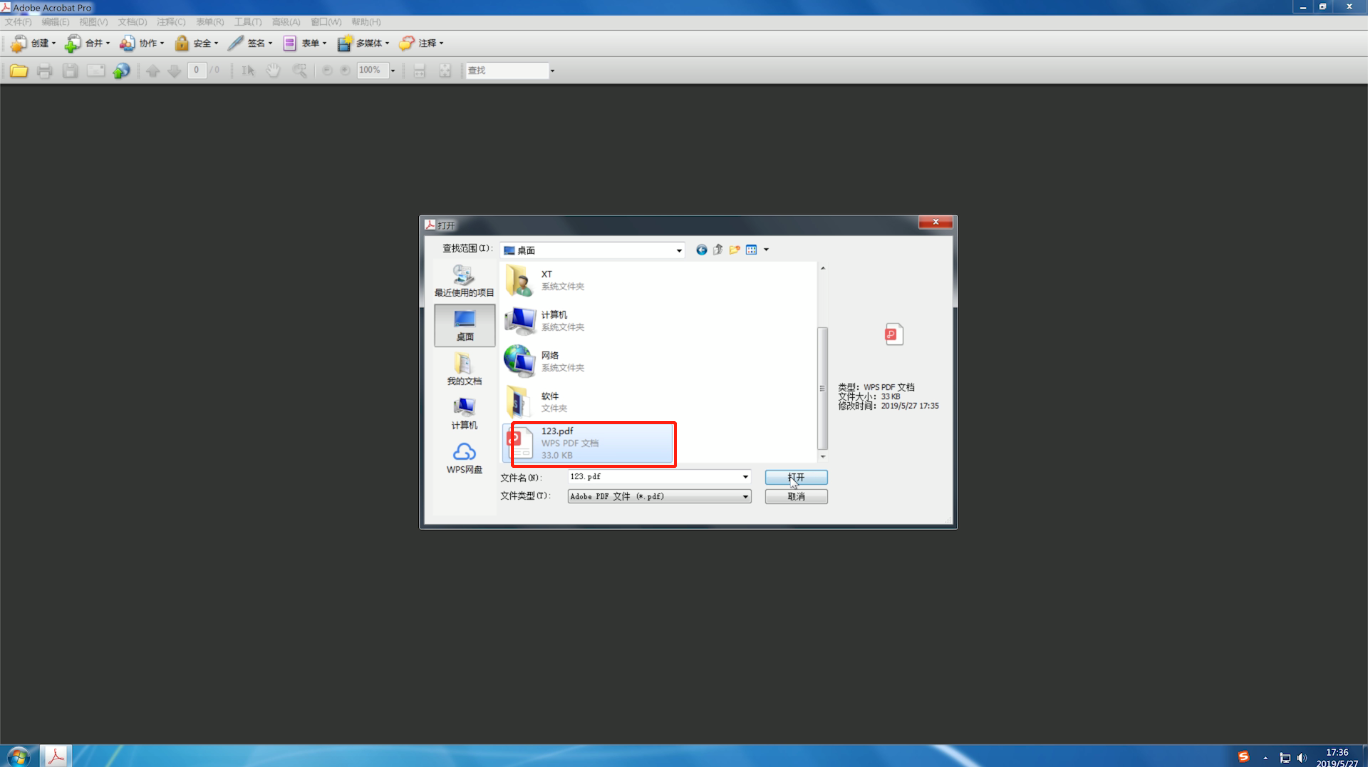
Task: Click the fit-page icon beside the 查找 box
Action: pos(445,71)
